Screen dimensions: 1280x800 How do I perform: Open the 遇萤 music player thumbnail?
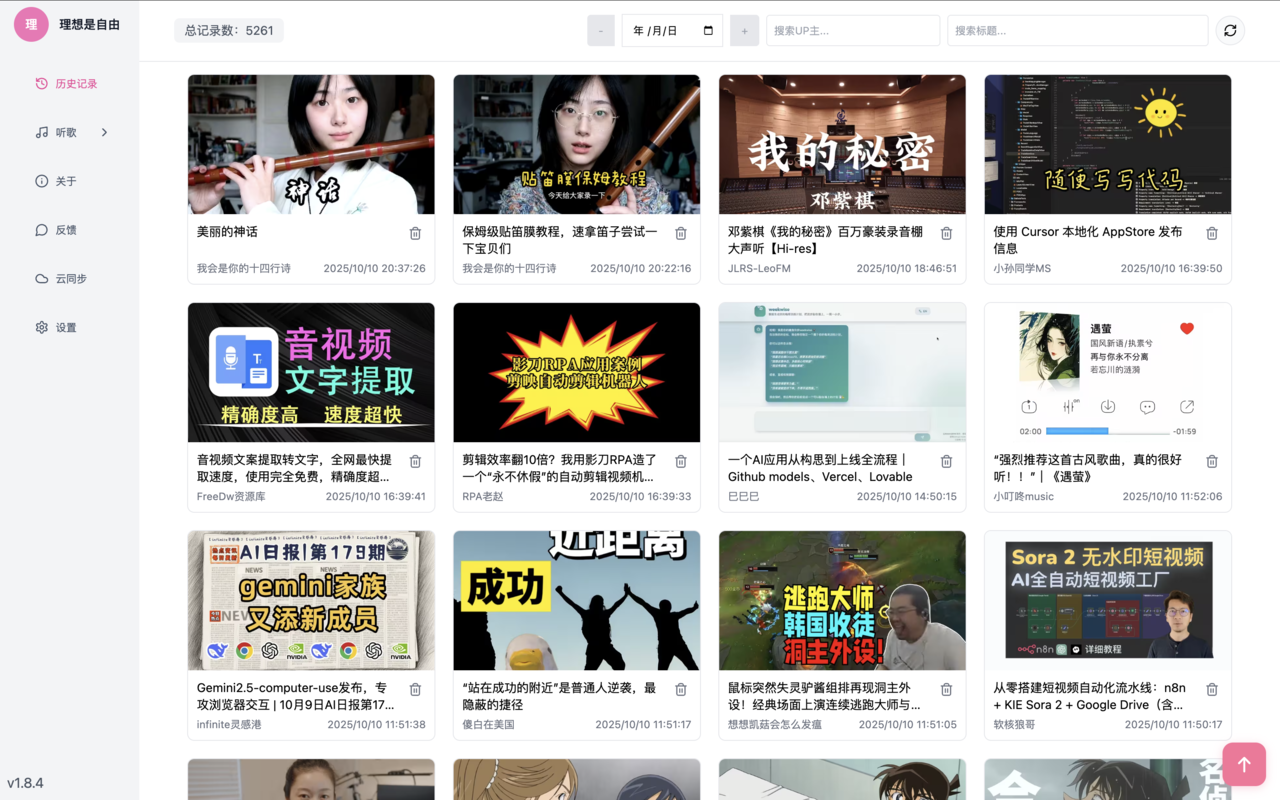[x=1108, y=372]
